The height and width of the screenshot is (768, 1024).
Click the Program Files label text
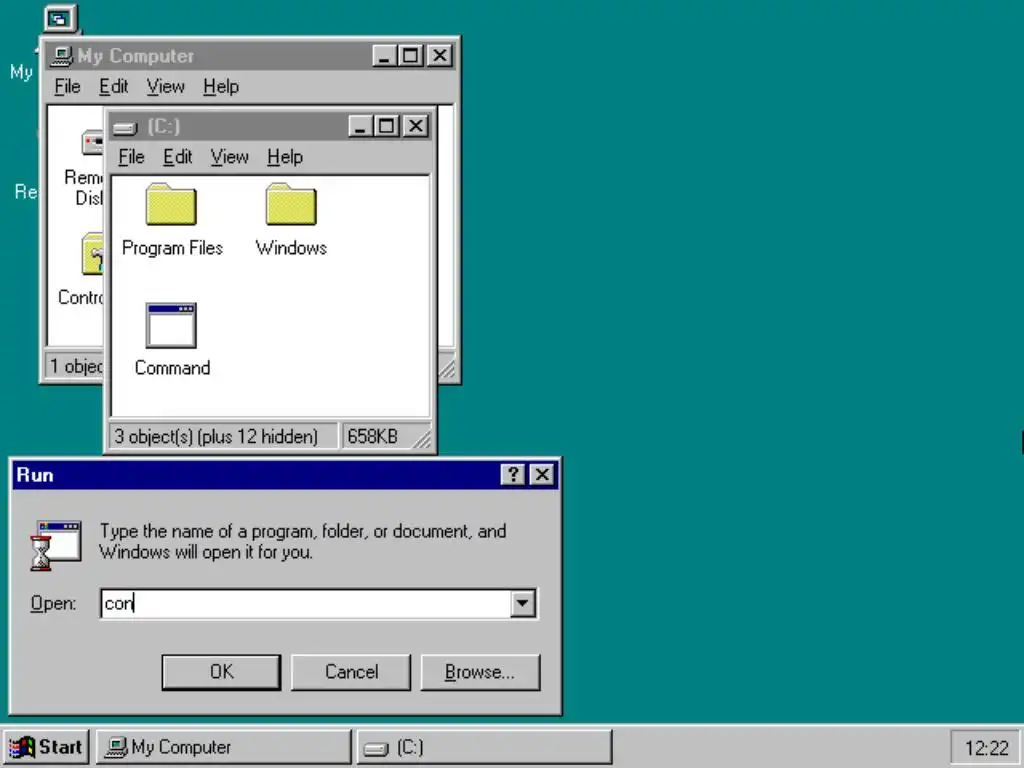tap(172, 248)
